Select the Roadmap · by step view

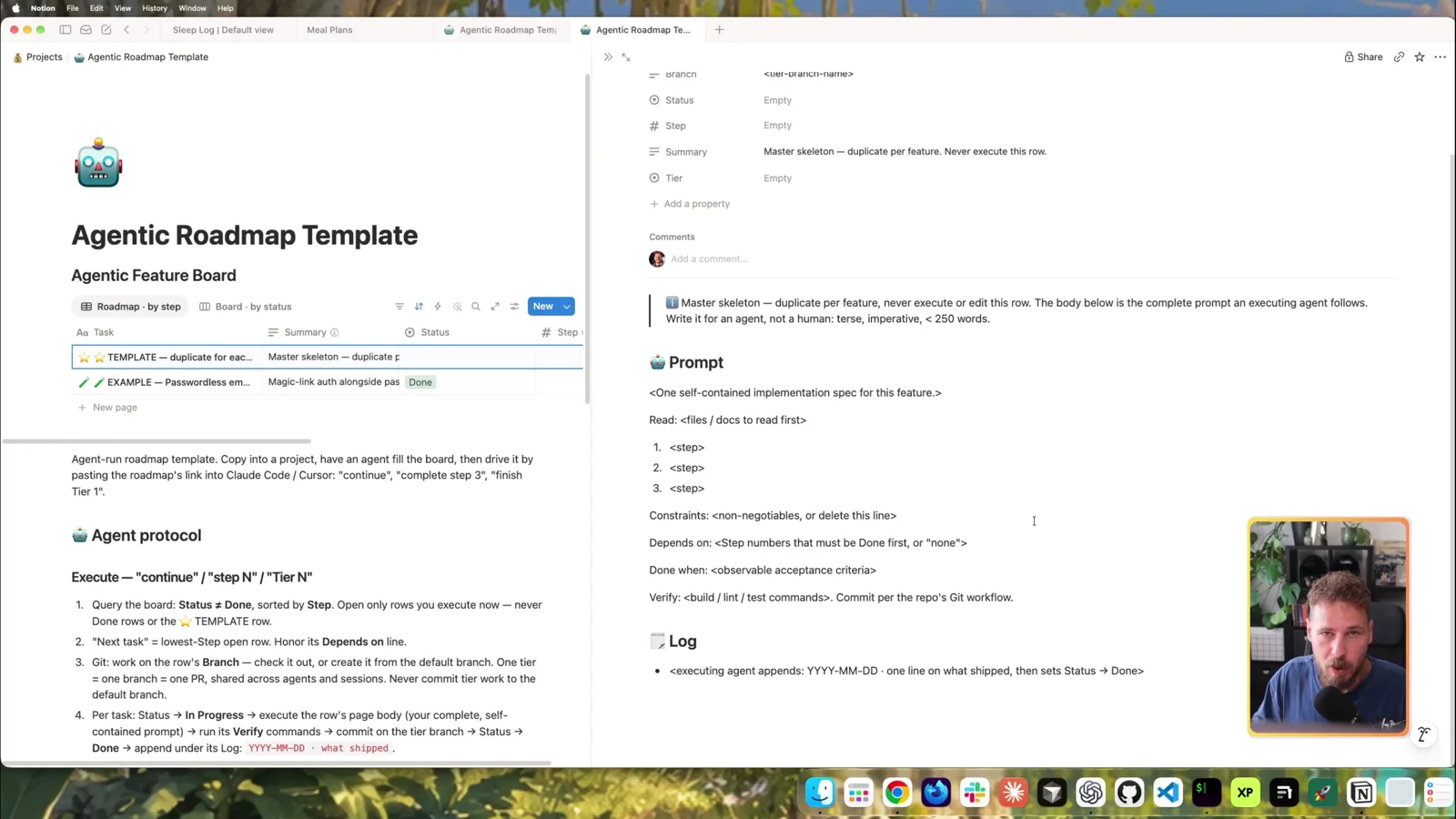point(130,307)
